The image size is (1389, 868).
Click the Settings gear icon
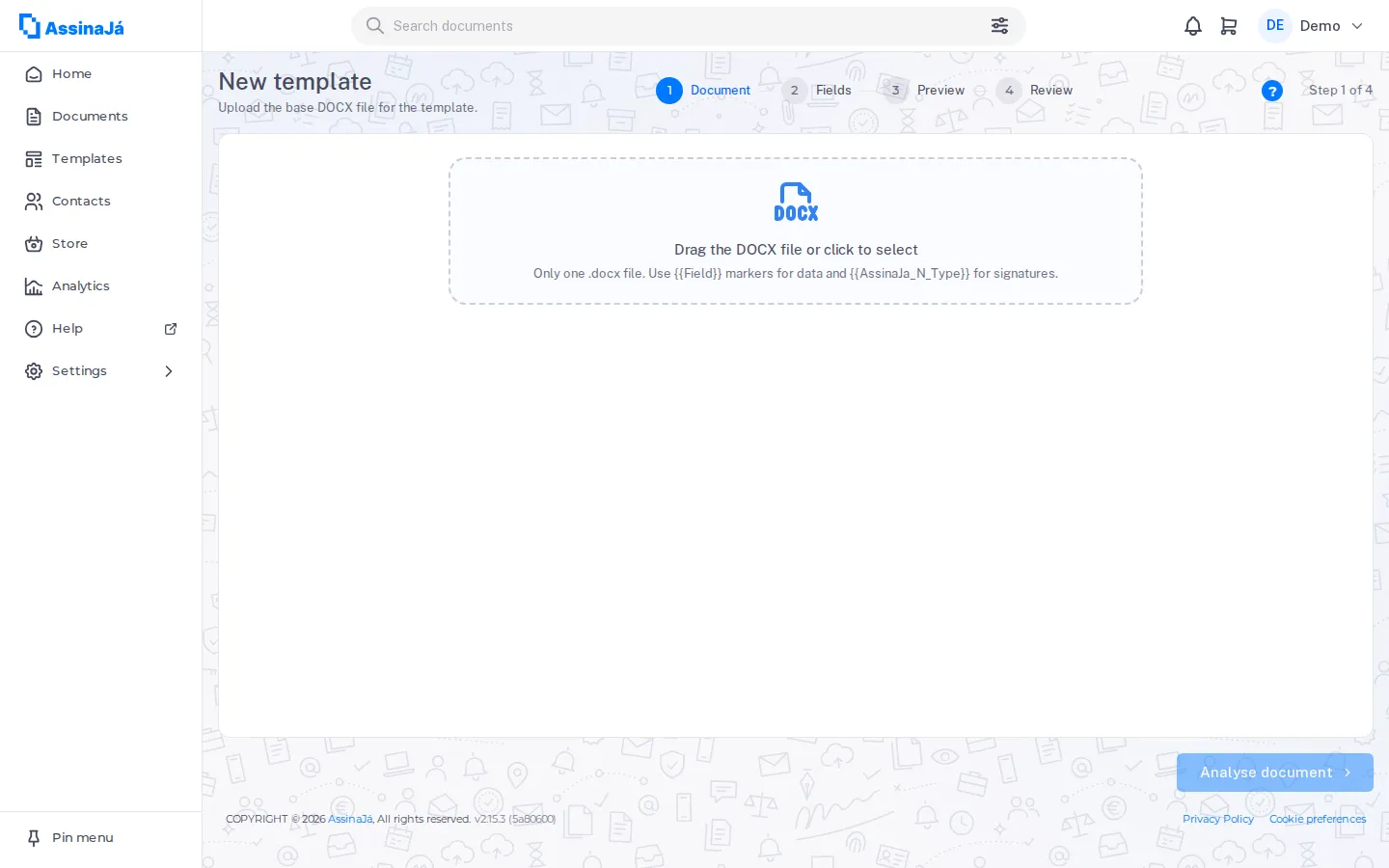tap(34, 371)
